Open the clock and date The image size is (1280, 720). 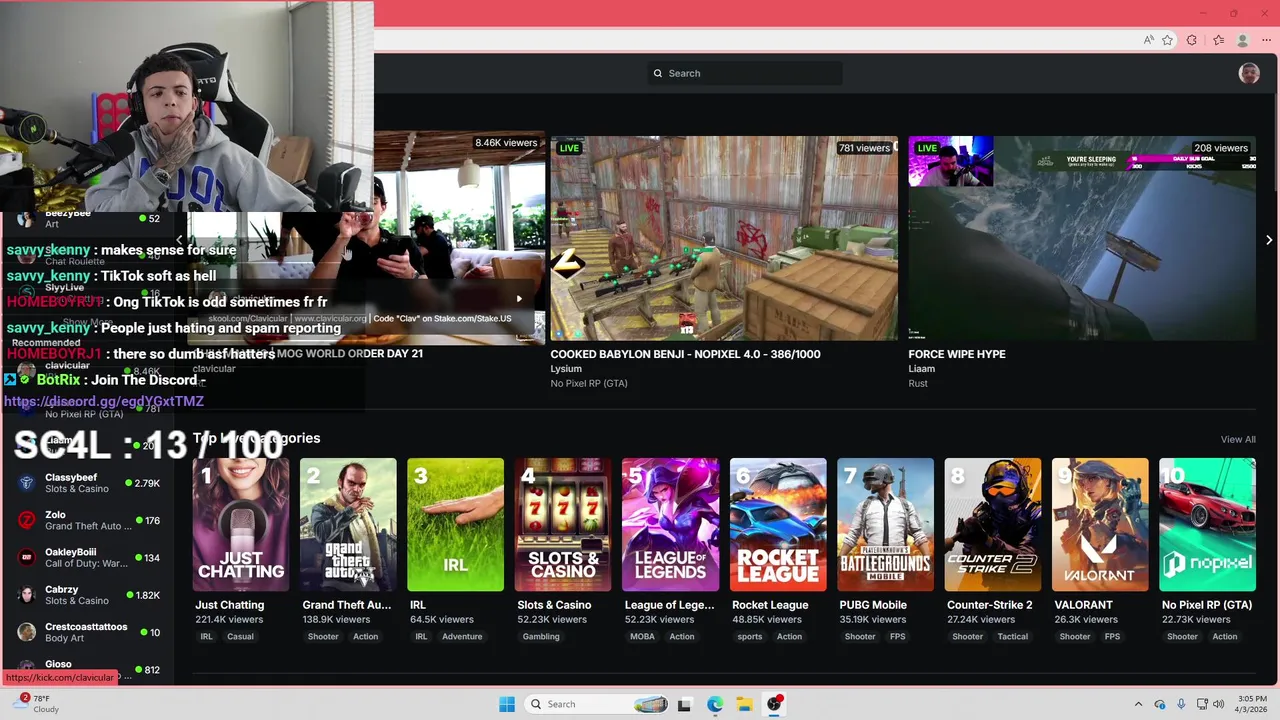click(1252, 704)
